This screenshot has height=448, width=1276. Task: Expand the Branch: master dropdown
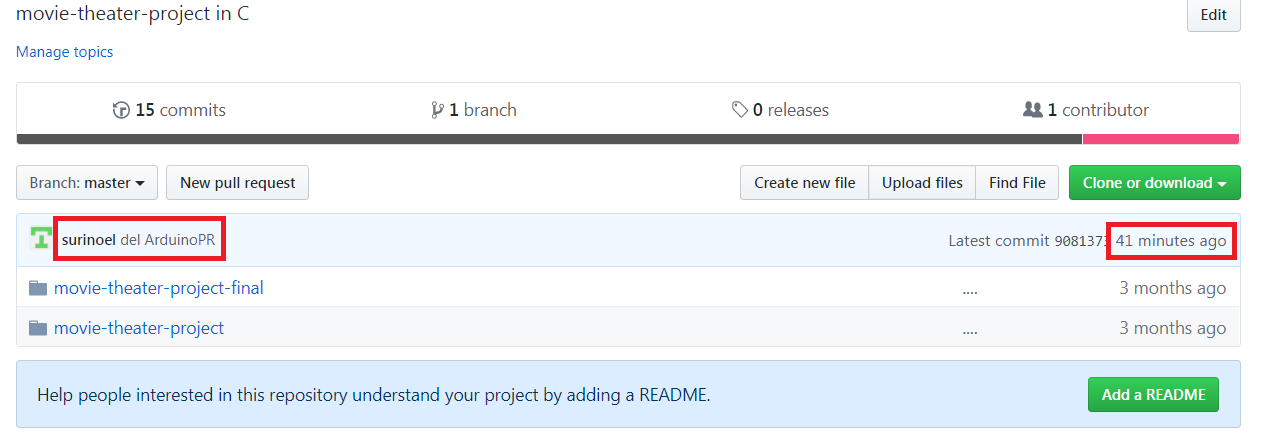(87, 183)
